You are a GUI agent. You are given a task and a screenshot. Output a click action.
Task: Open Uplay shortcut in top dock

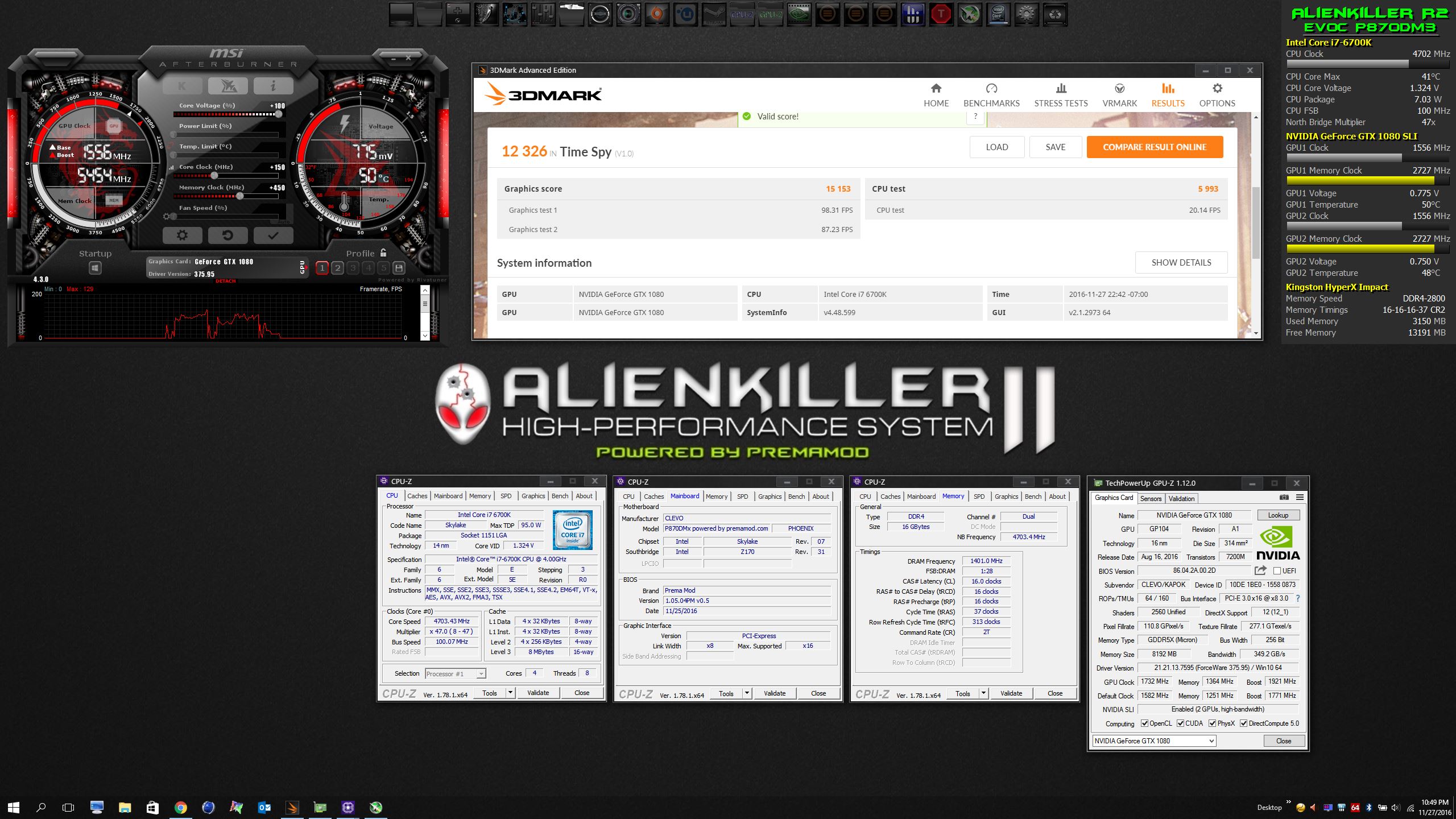tap(685, 14)
